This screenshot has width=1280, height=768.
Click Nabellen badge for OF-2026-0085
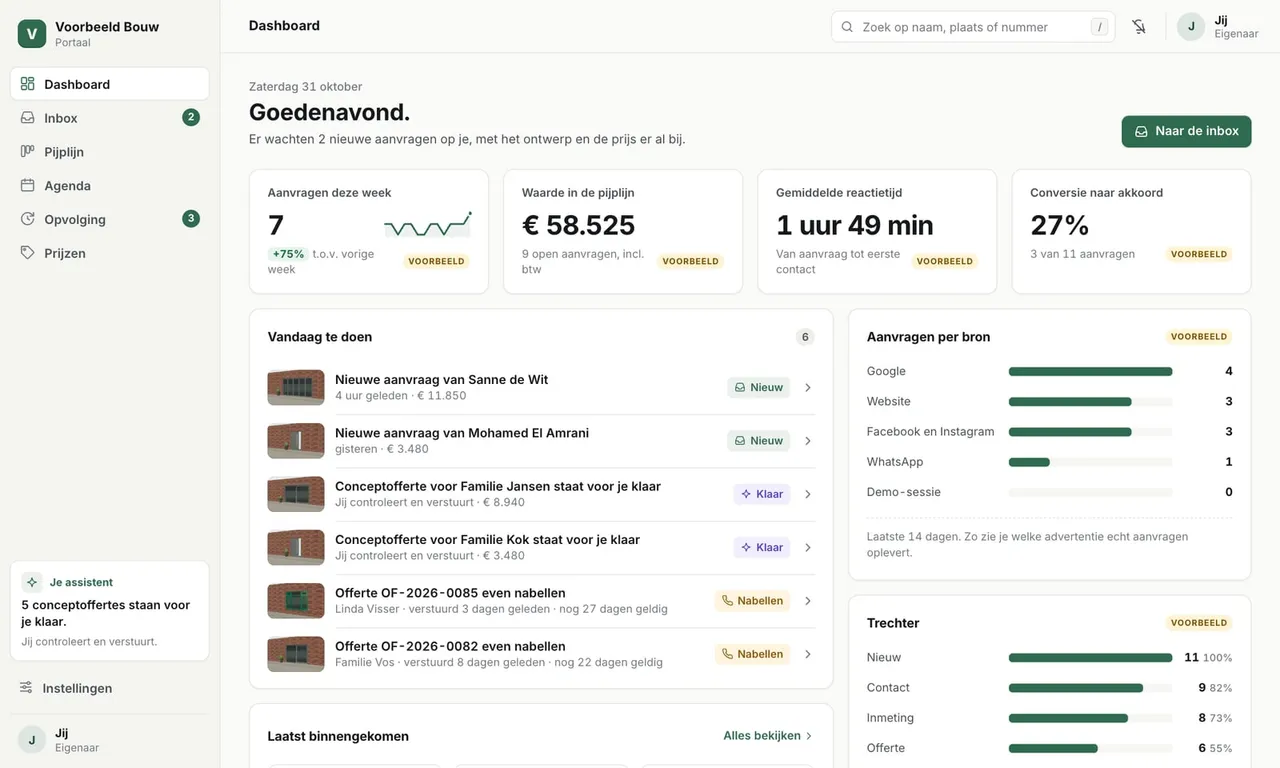coord(752,601)
